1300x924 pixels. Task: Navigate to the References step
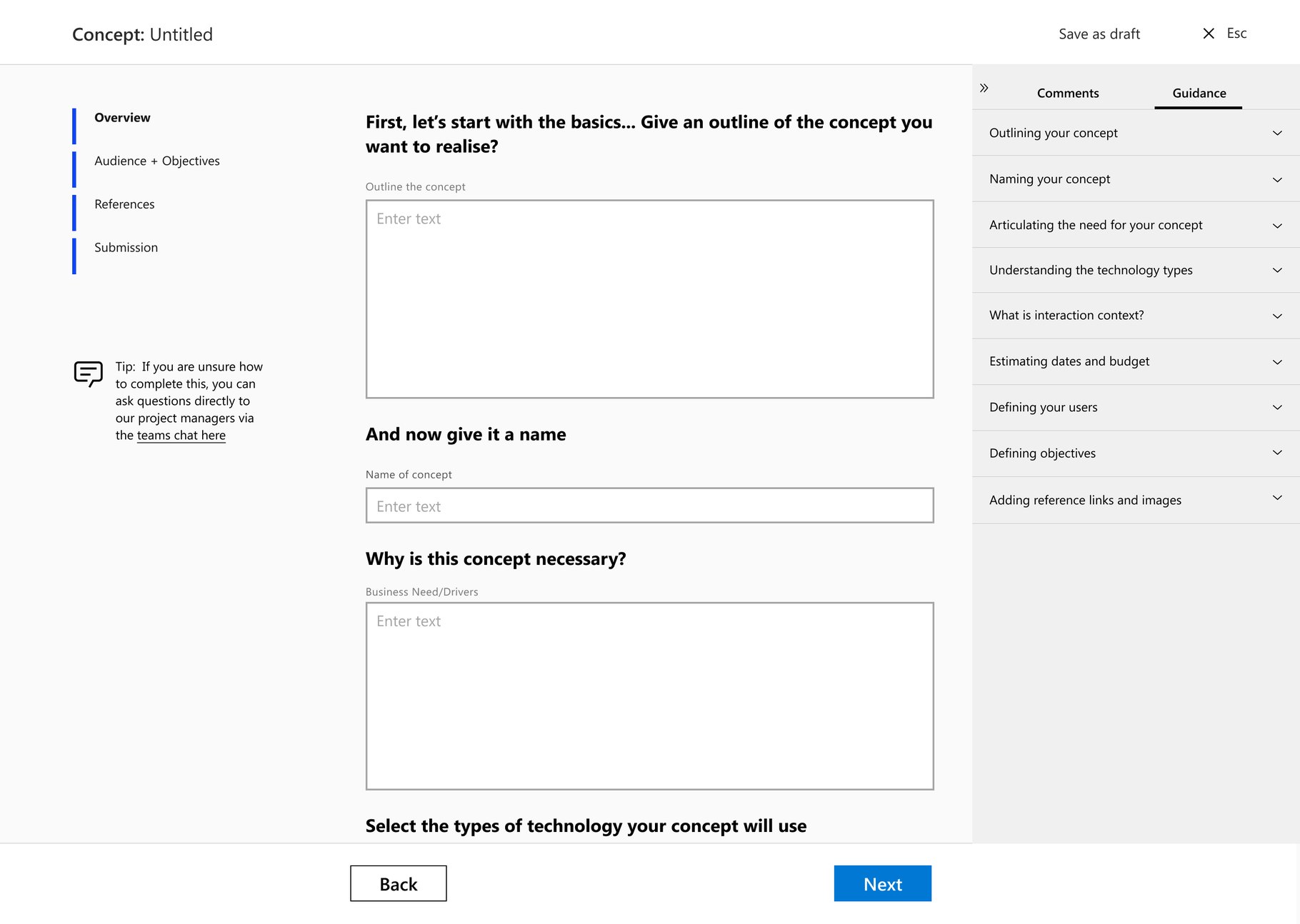pyautogui.click(x=124, y=204)
